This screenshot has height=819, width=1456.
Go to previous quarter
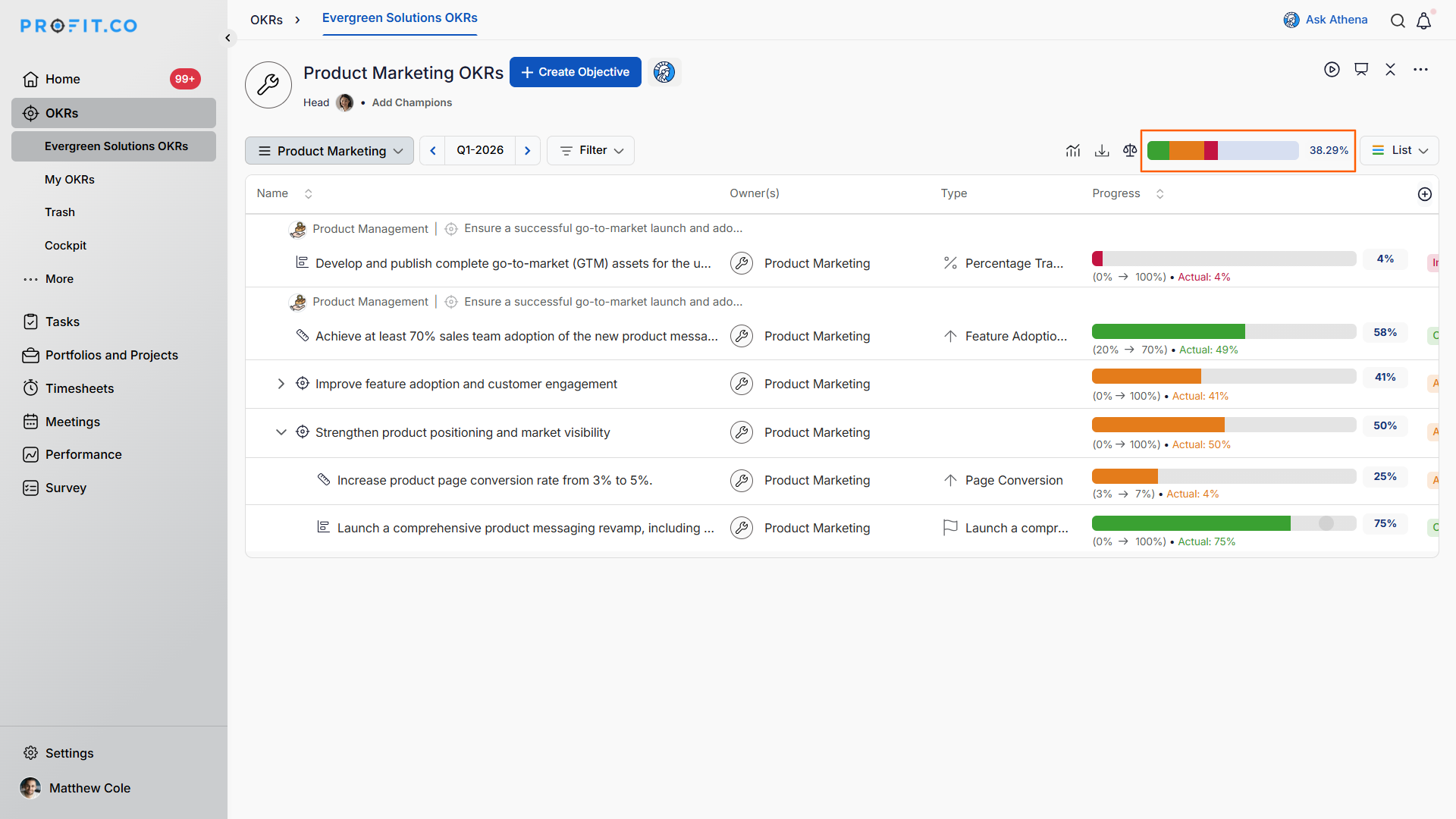tap(433, 151)
